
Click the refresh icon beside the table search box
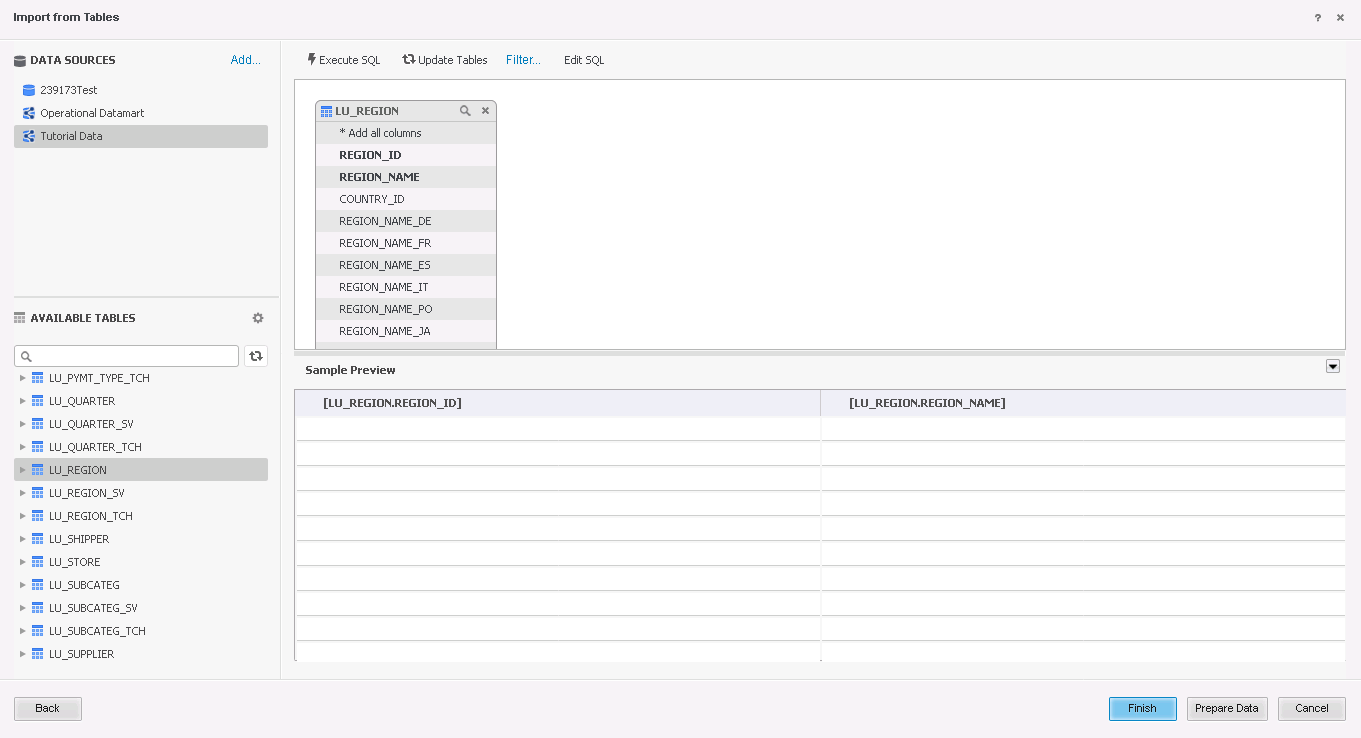(255, 356)
